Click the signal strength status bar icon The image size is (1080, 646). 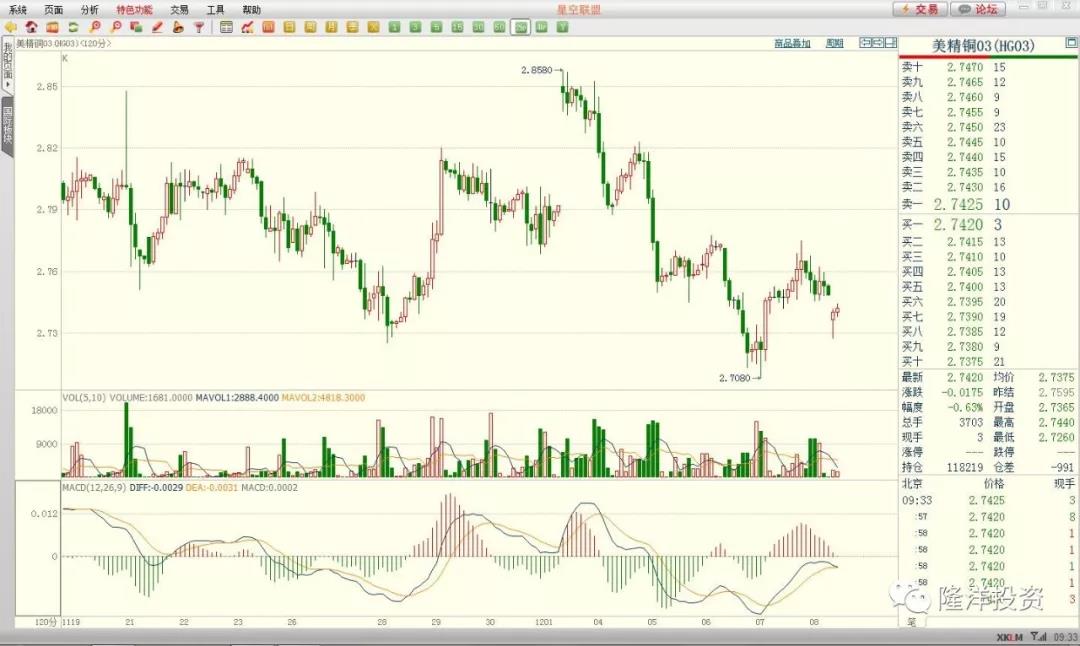pyautogui.click(x=1039, y=636)
